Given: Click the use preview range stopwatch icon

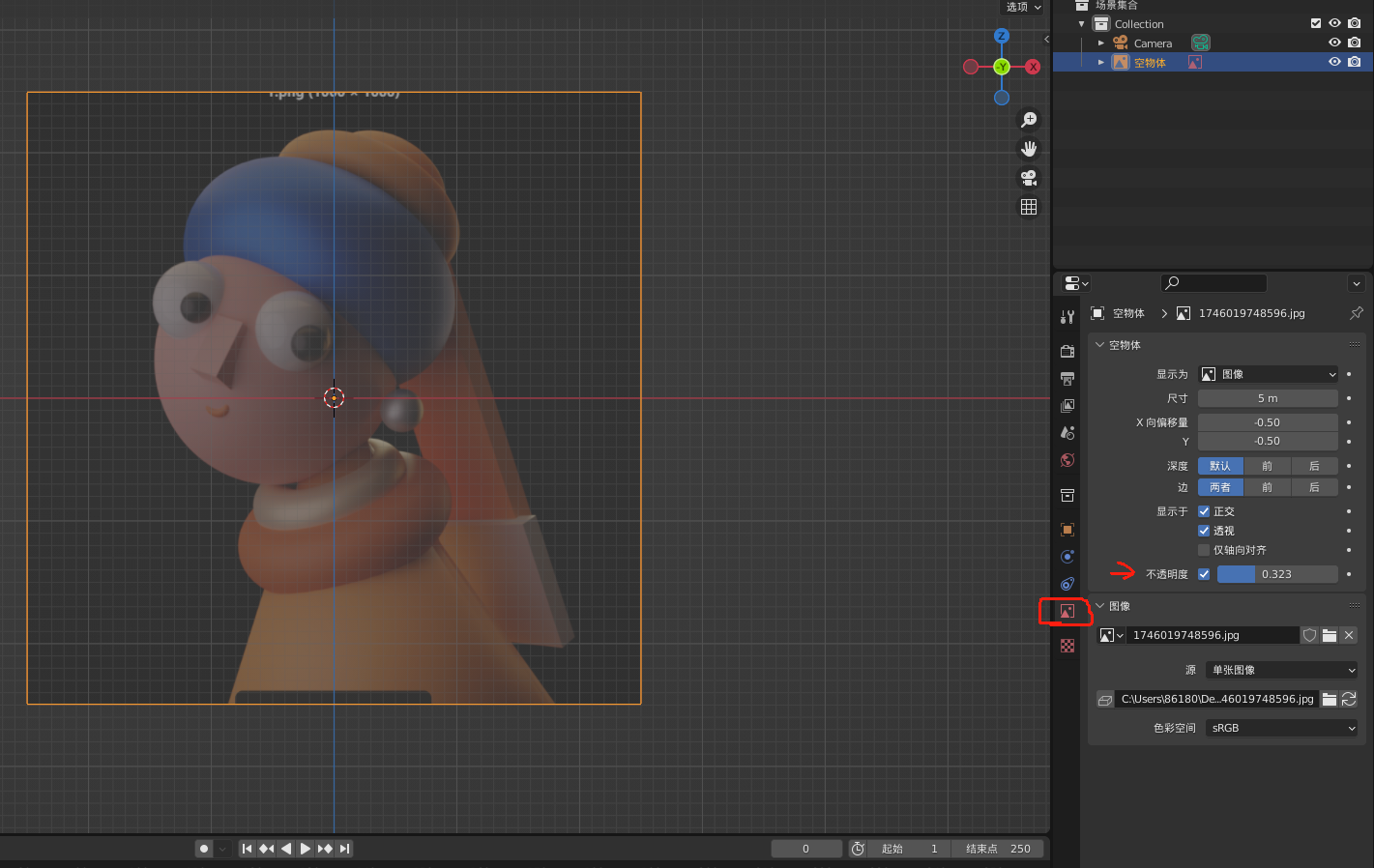Looking at the screenshot, I should tap(858, 849).
